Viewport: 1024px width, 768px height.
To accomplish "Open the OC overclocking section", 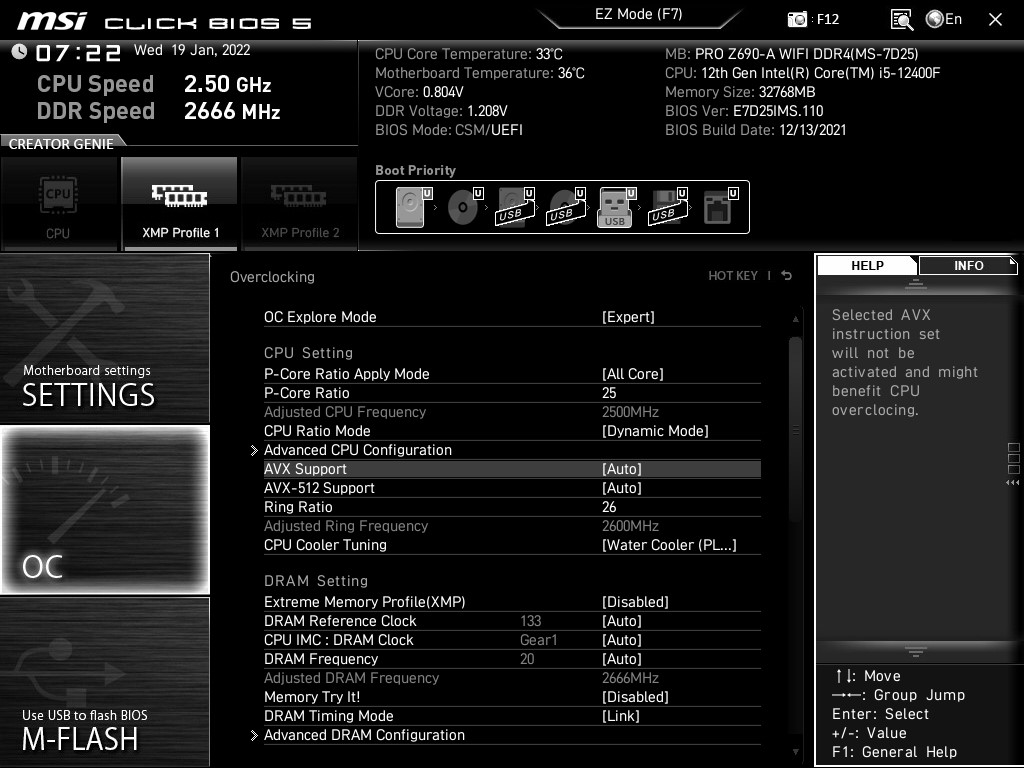I will point(104,510).
